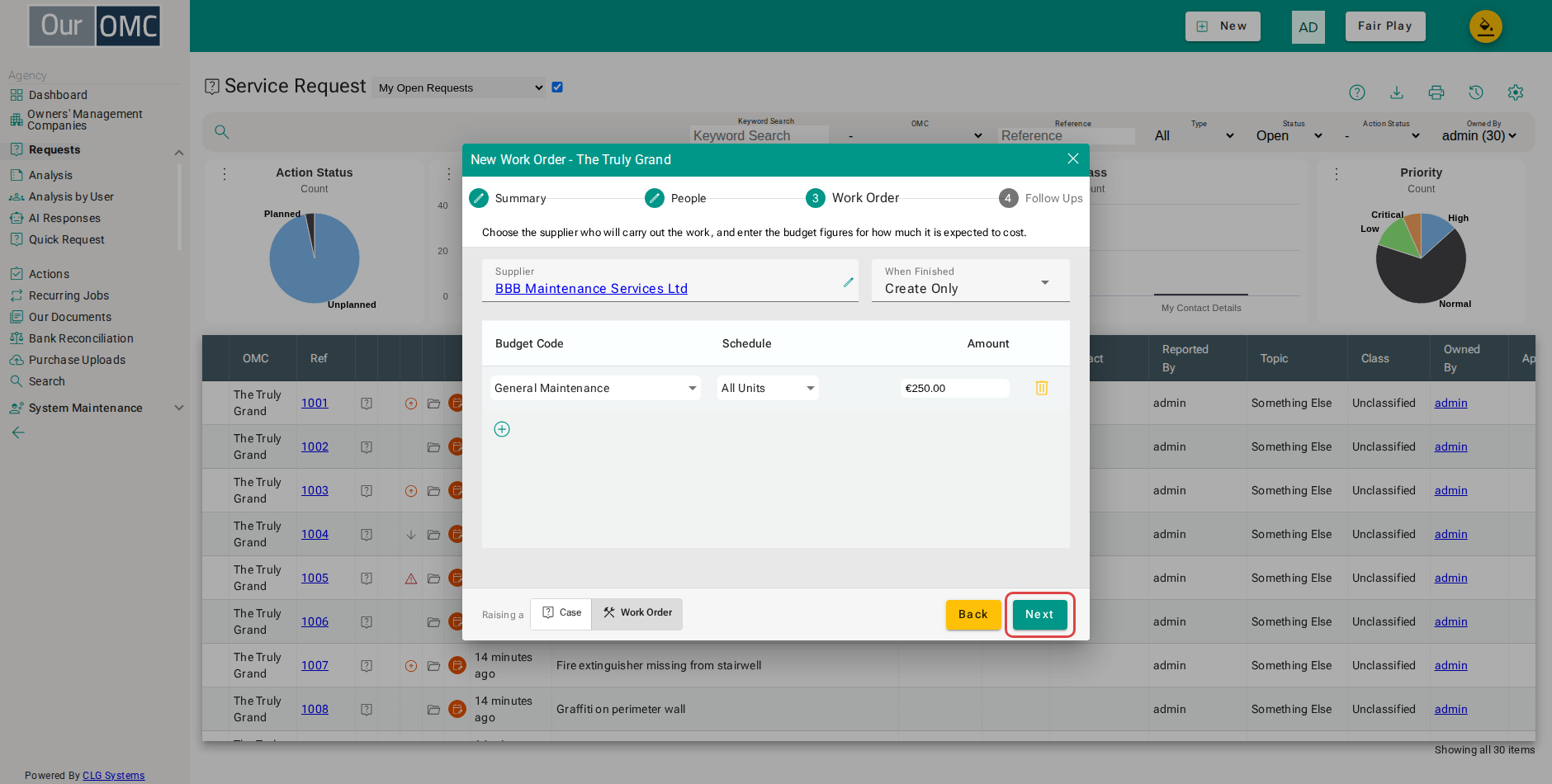Go to Follow Ups step
Viewport: 1552px width, 784px height.
pos(1041,198)
